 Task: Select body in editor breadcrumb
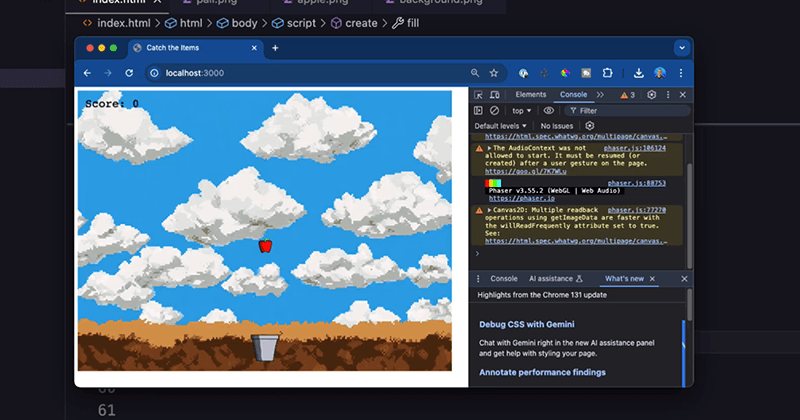coord(237,23)
